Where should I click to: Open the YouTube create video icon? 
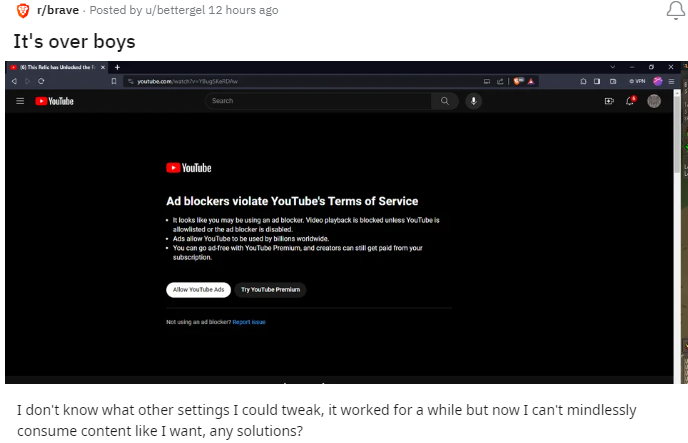click(x=609, y=101)
